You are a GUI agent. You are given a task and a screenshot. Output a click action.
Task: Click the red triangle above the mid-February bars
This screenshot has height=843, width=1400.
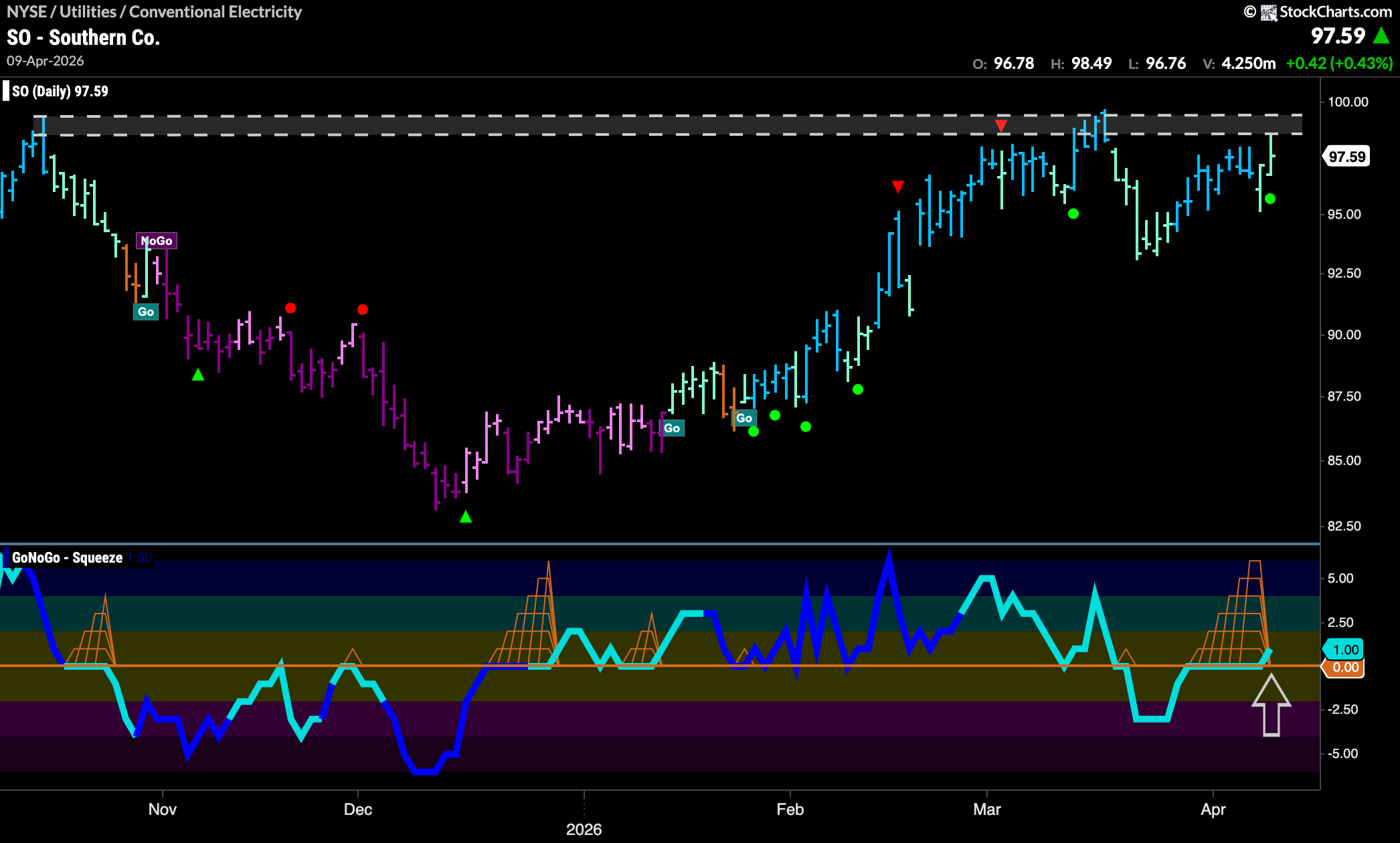898,187
